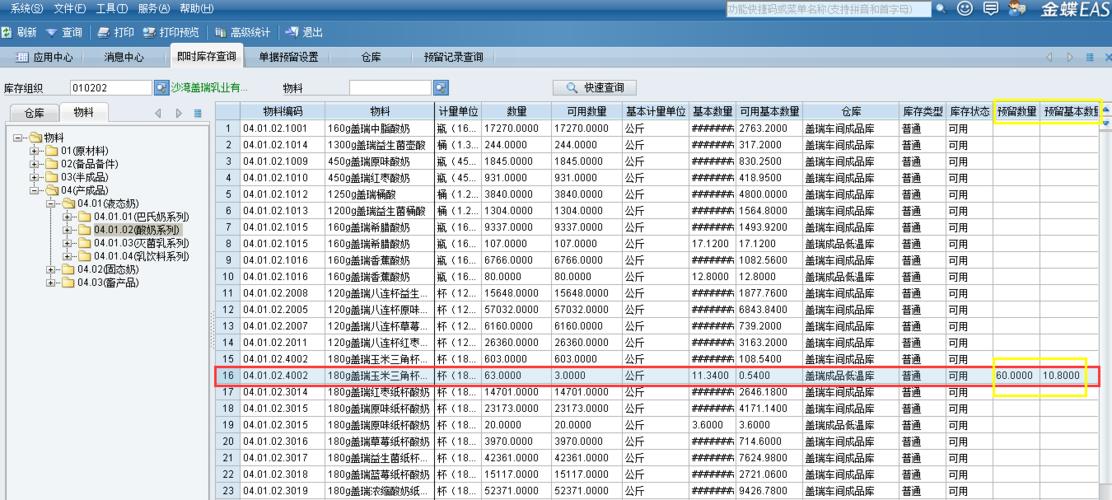This screenshot has height=500, width=1112.
Task: Open the 服务(A) menu
Action: [x=154, y=9]
